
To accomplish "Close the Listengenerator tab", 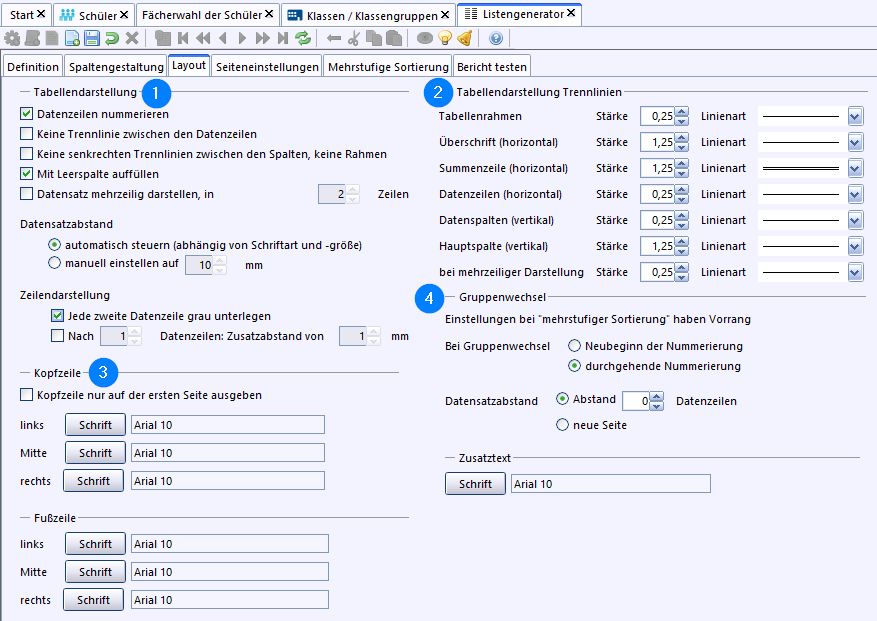I will coord(571,13).
